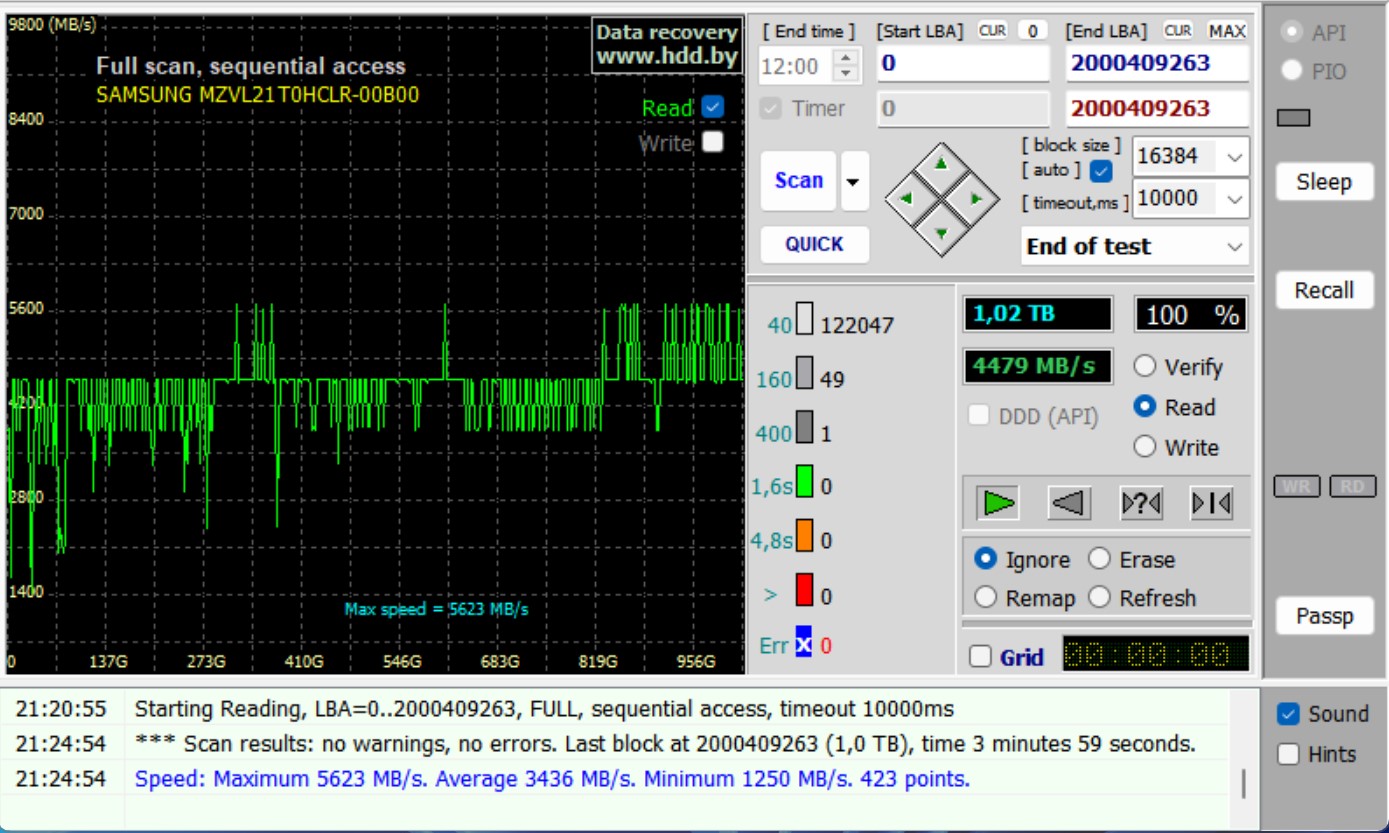Click the jump-to-unknown sector button
Viewport: 1389px width, 833px height.
pos(1141,503)
